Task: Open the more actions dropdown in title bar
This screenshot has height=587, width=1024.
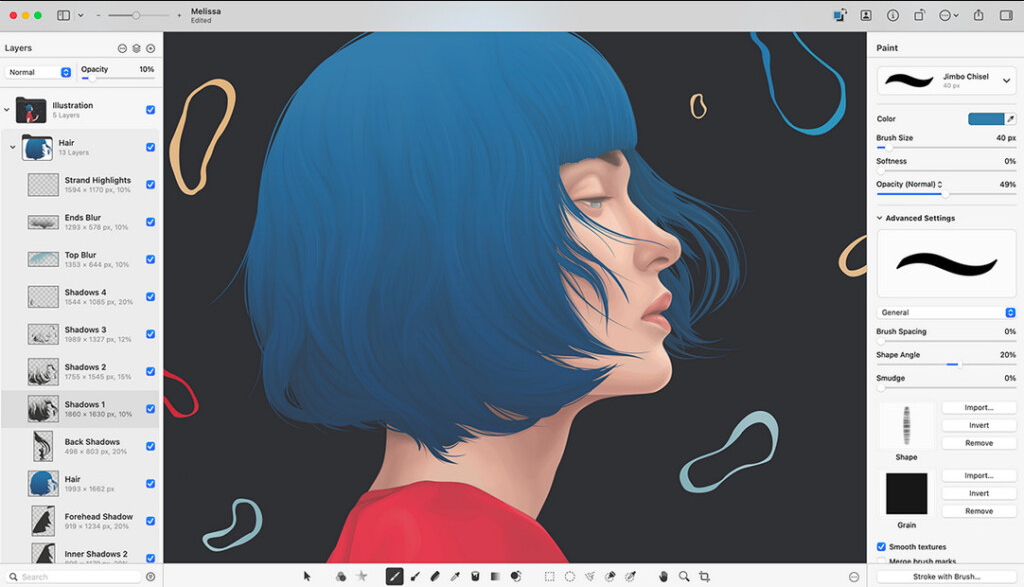Action: (948, 15)
